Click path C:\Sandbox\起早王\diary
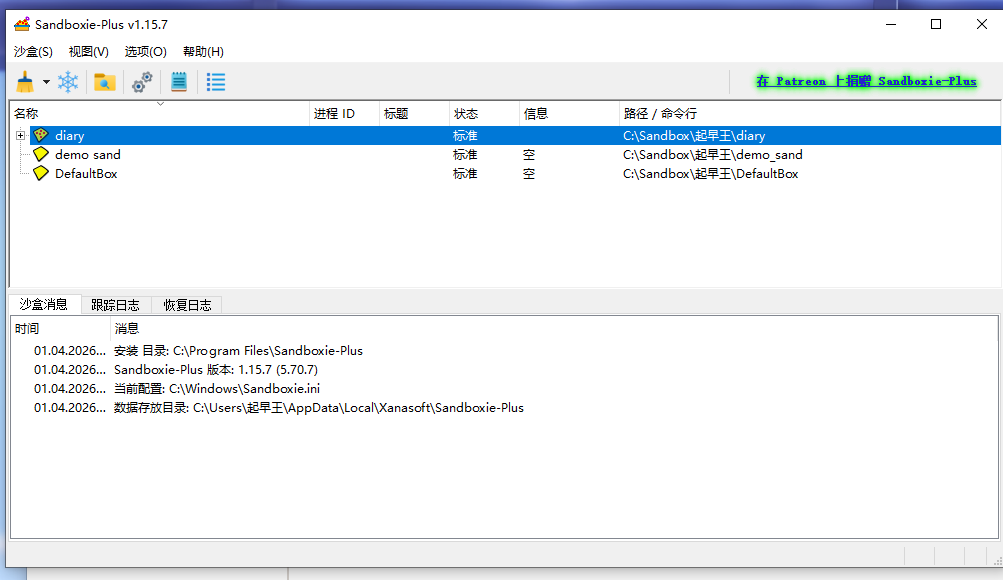Screen dimensions: 1003x580 click(x=694, y=136)
